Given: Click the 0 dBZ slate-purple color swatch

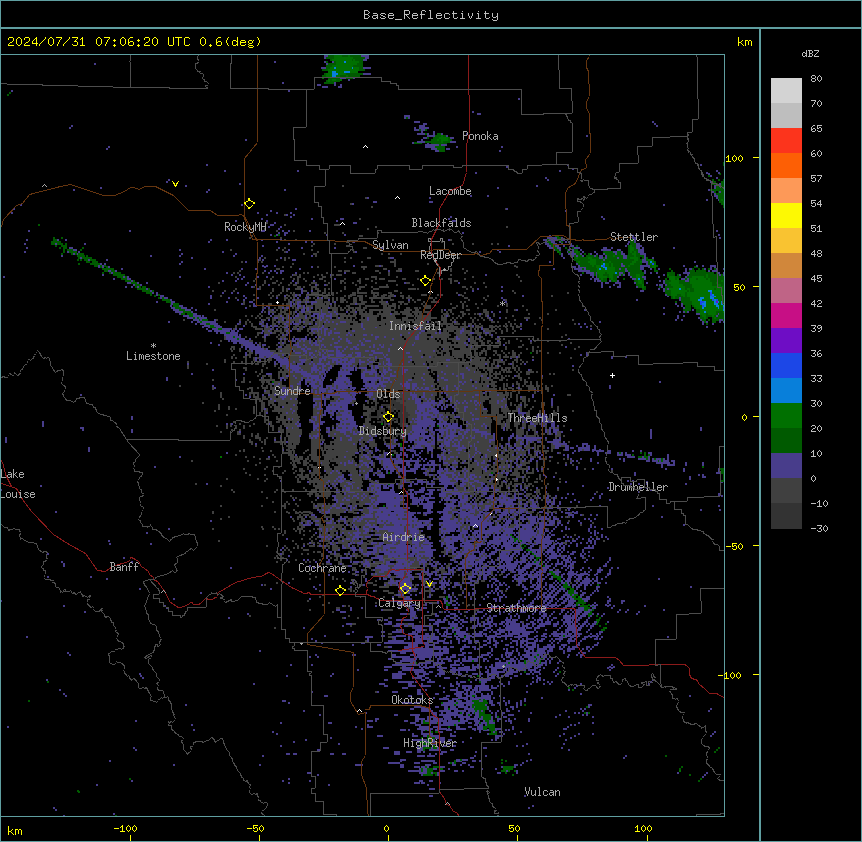Looking at the screenshot, I should point(786,466).
